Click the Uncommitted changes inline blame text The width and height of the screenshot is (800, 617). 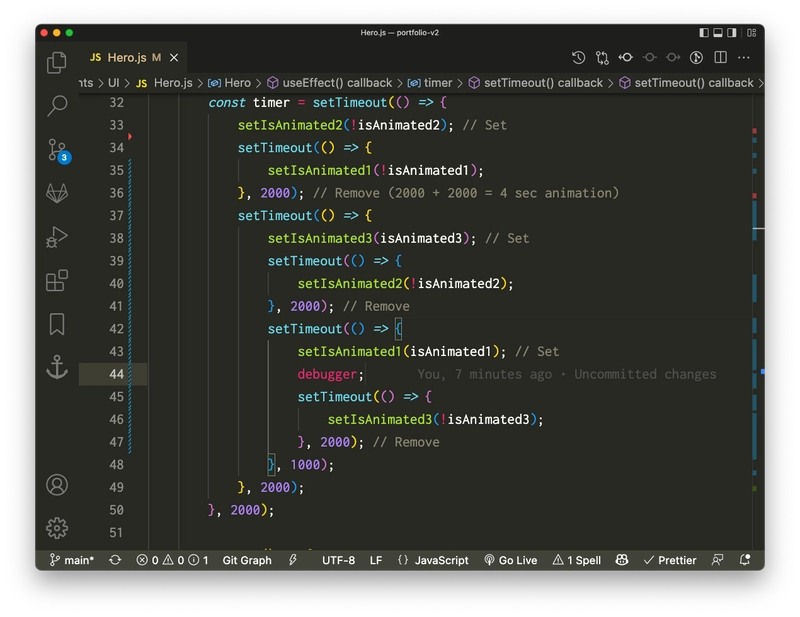pyautogui.click(x=645, y=374)
